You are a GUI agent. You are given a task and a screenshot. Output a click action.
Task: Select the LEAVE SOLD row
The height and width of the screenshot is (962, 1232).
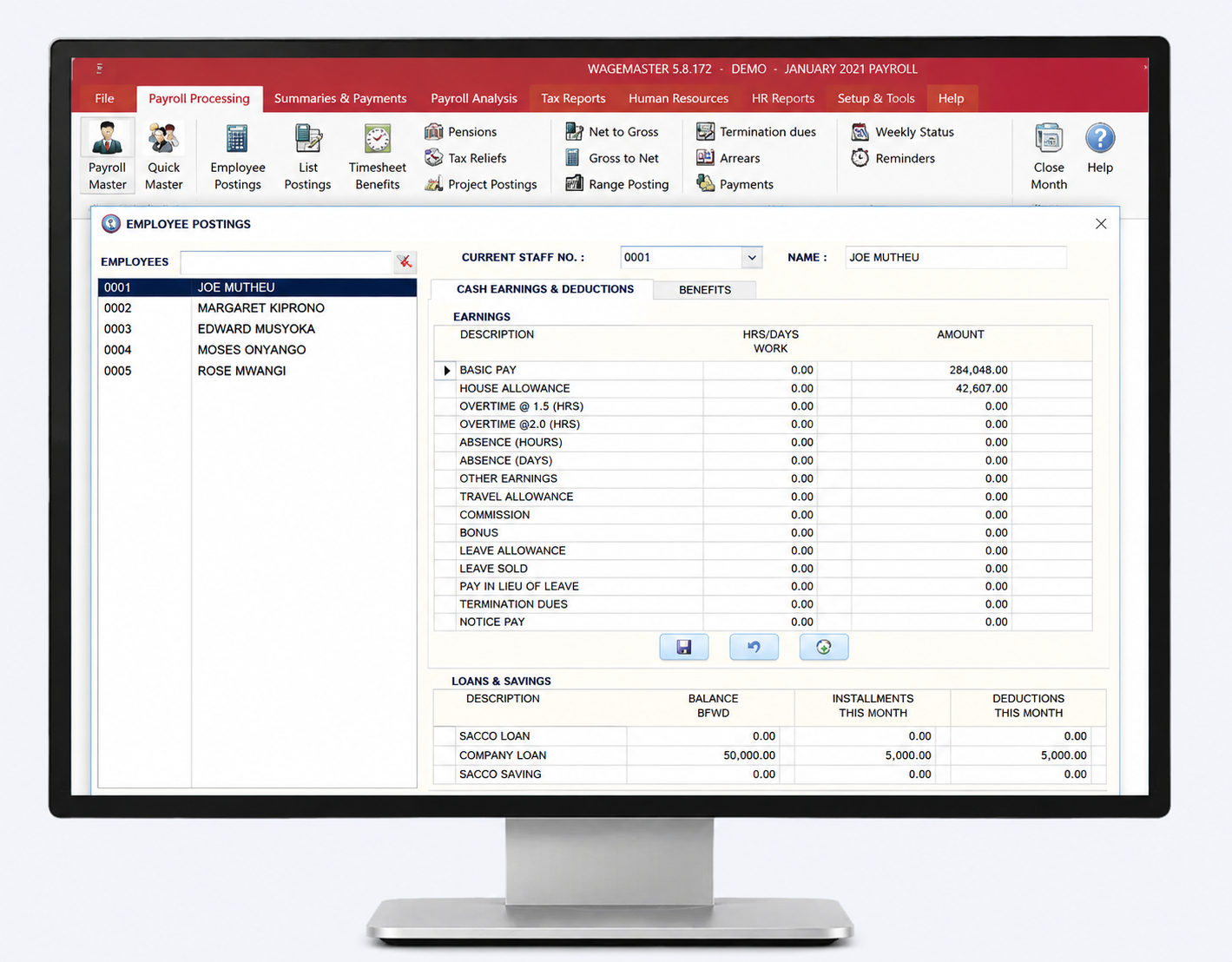tap(762, 569)
